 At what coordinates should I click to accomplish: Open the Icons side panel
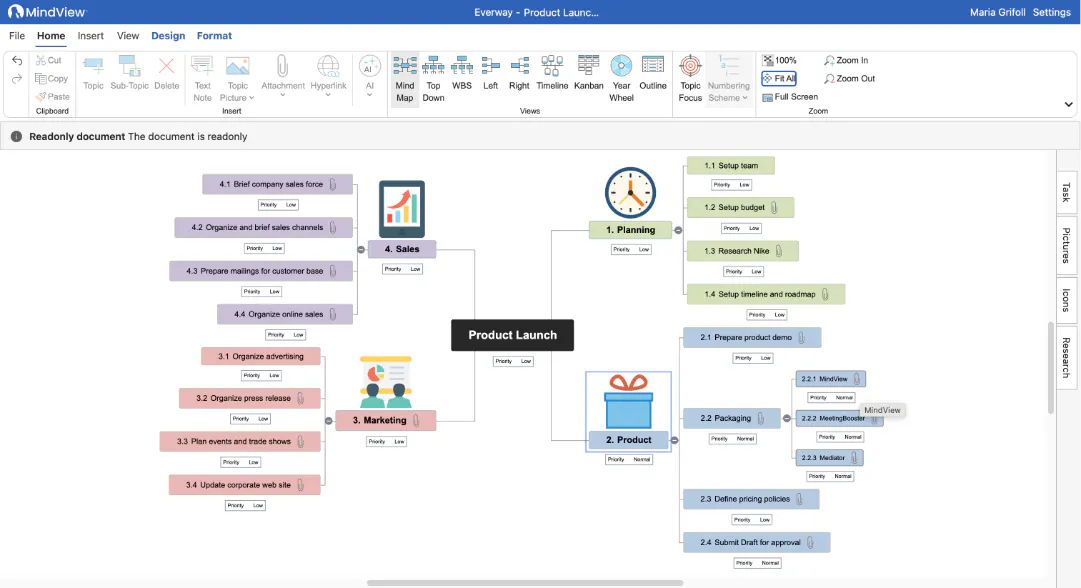(1067, 301)
